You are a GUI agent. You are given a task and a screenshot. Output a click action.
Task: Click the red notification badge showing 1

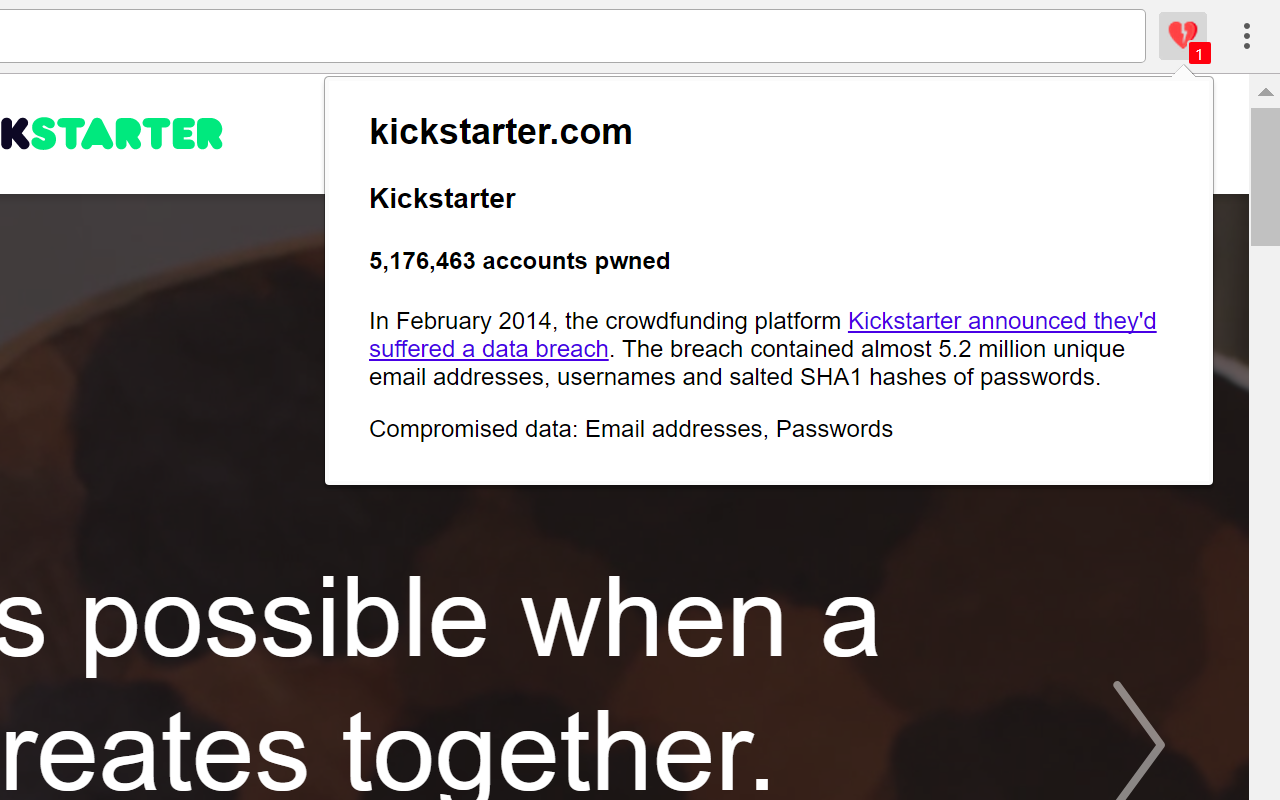click(x=1199, y=54)
